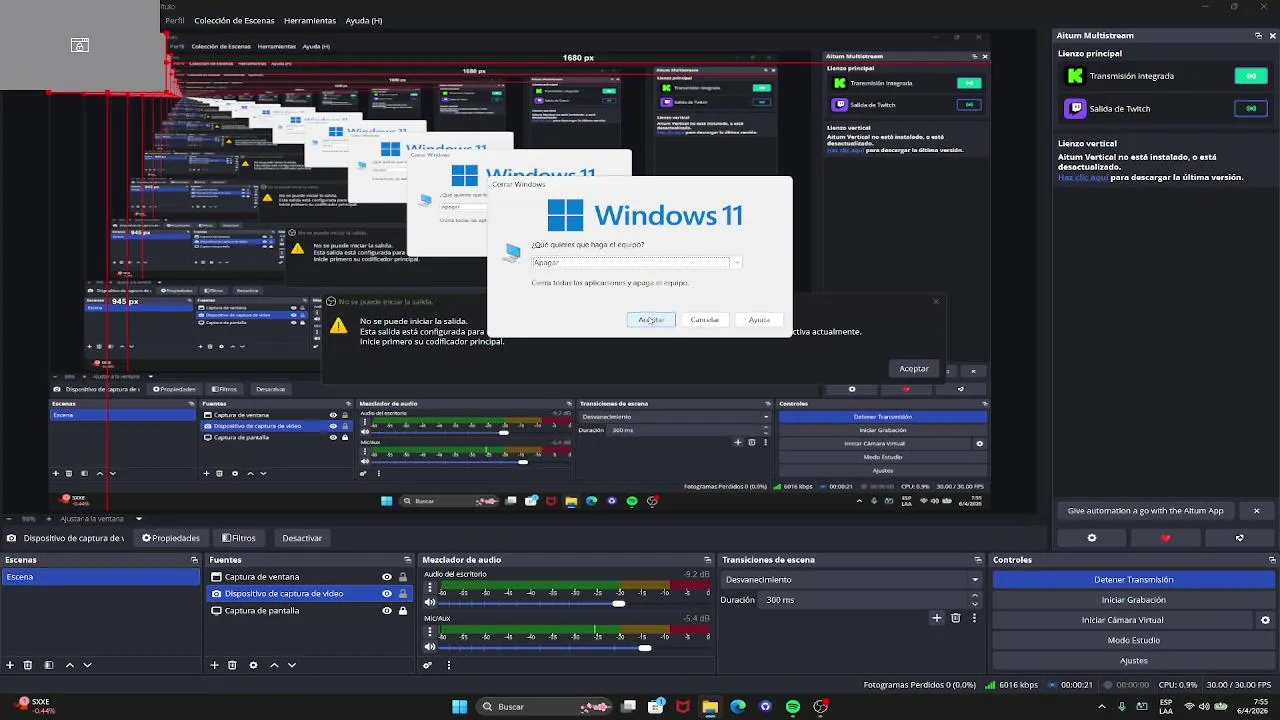Add a new scene with plus icon
This screenshot has width=1280, height=720.
tap(10, 665)
